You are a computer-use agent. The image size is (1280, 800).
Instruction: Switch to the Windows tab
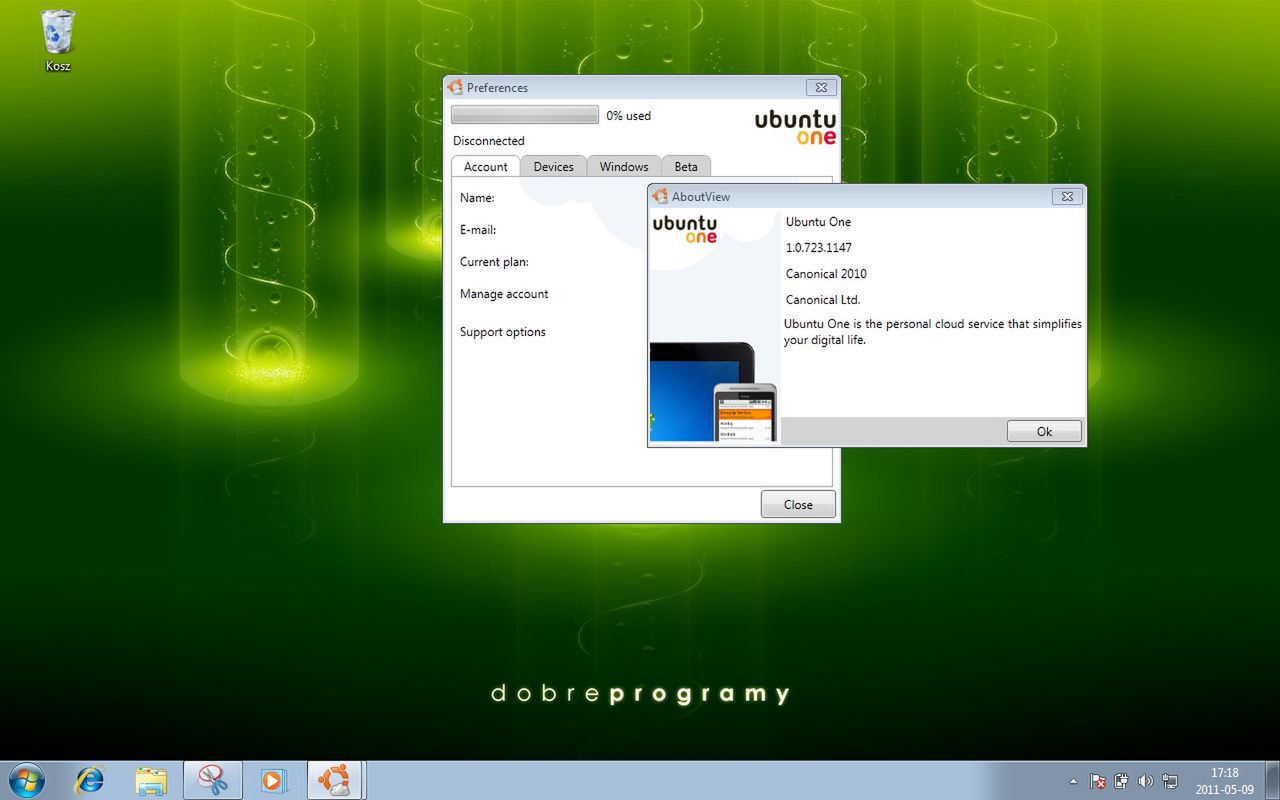coord(623,166)
